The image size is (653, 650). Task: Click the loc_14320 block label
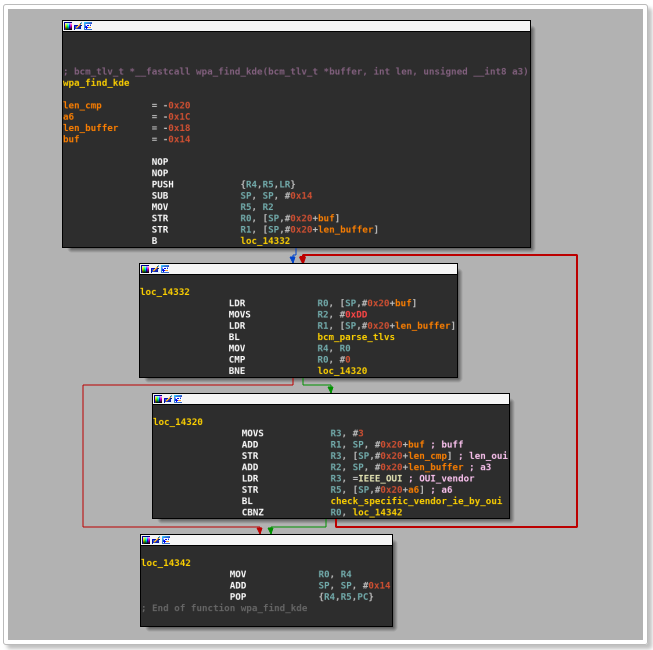tap(178, 422)
